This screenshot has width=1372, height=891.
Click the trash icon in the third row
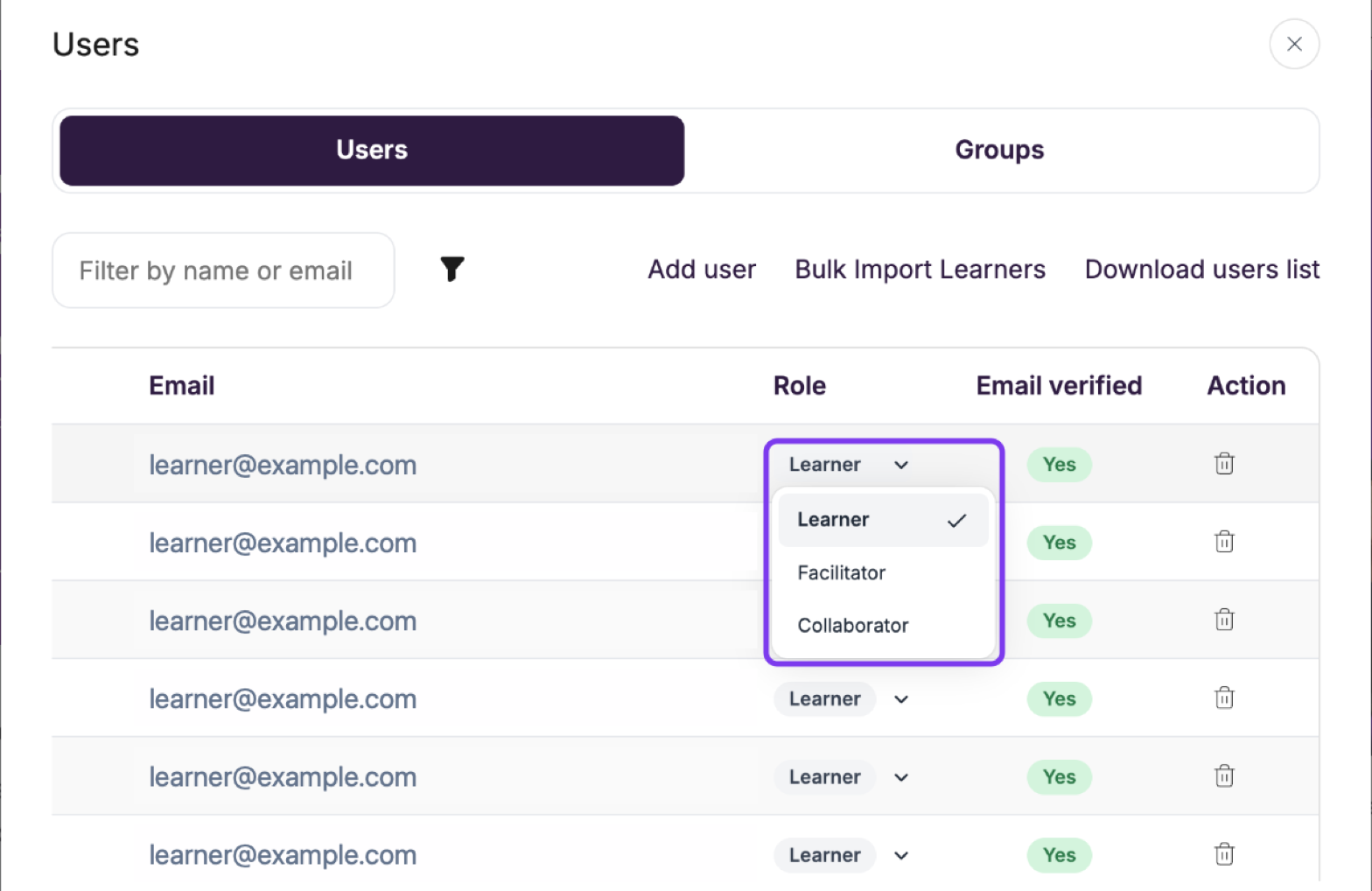click(1224, 620)
